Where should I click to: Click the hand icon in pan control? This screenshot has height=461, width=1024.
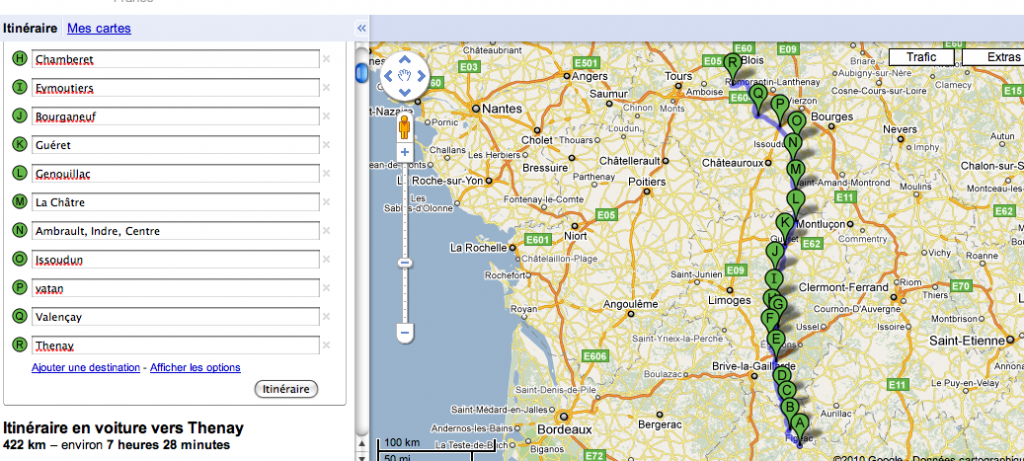coord(404,76)
